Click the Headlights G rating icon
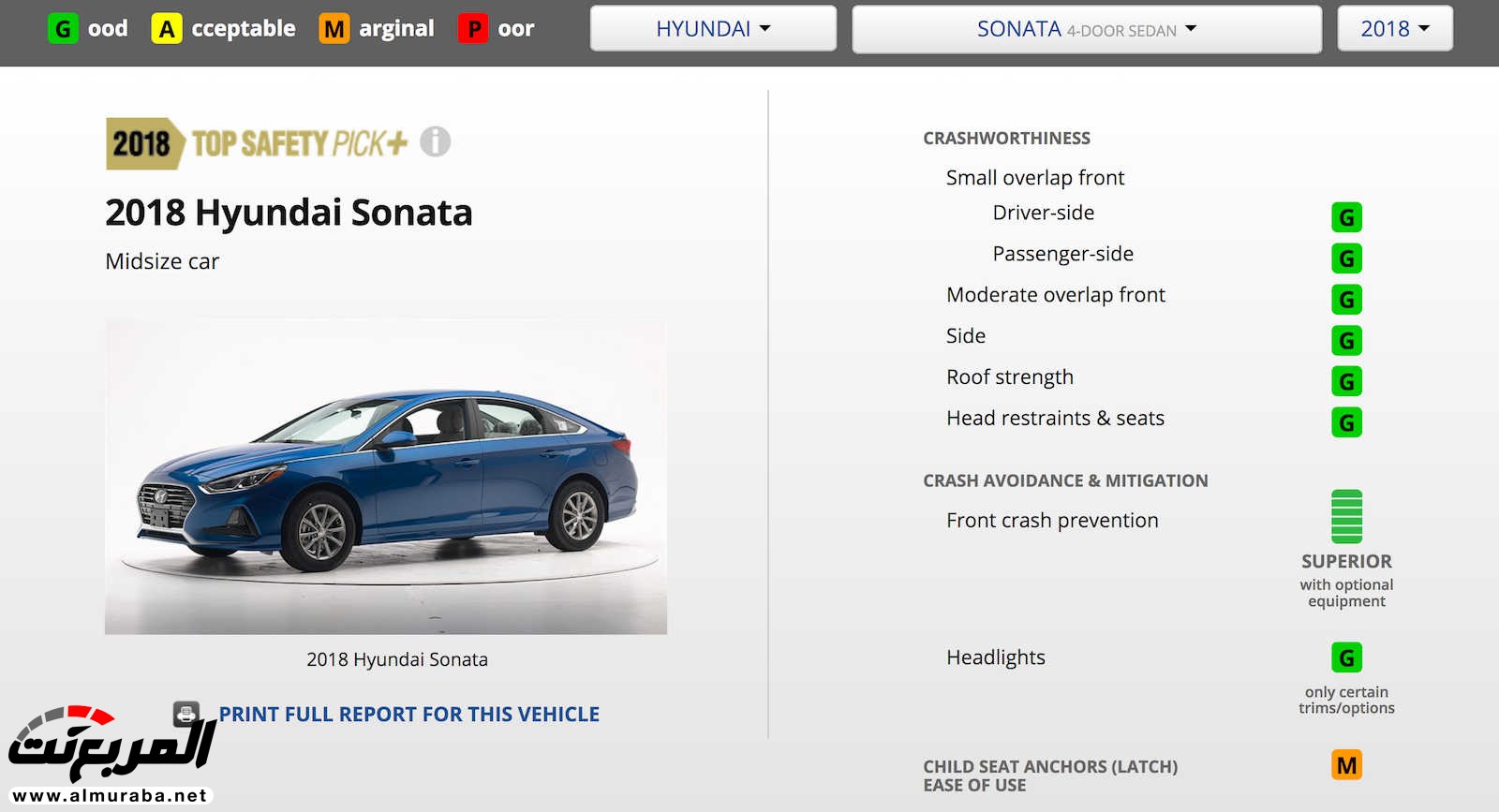The height and width of the screenshot is (812, 1499). (x=1346, y=657)
